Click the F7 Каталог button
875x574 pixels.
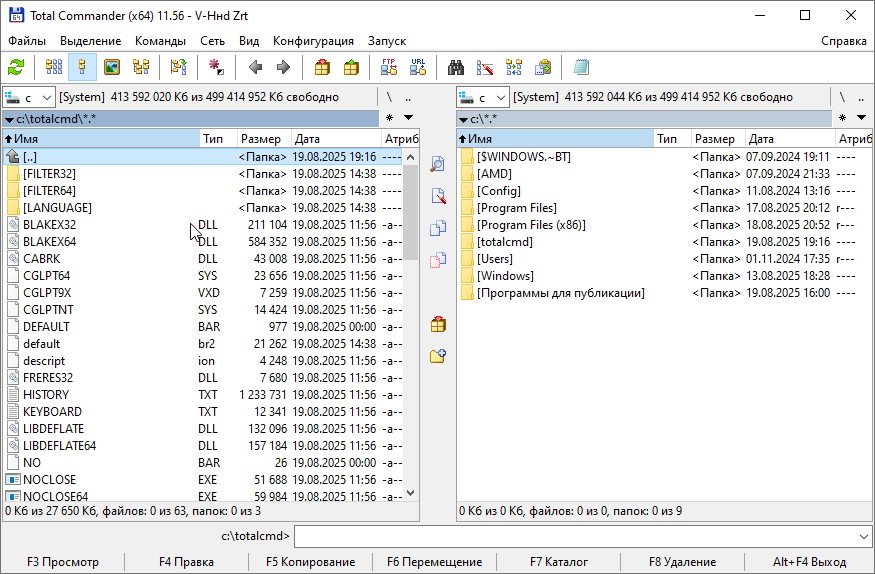tap(559, 562)
